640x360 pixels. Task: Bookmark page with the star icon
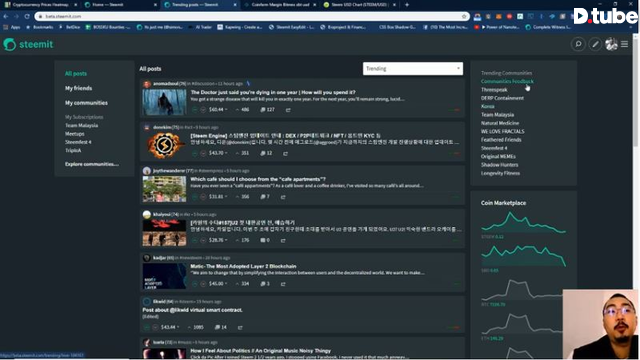(x=464, y=16)
